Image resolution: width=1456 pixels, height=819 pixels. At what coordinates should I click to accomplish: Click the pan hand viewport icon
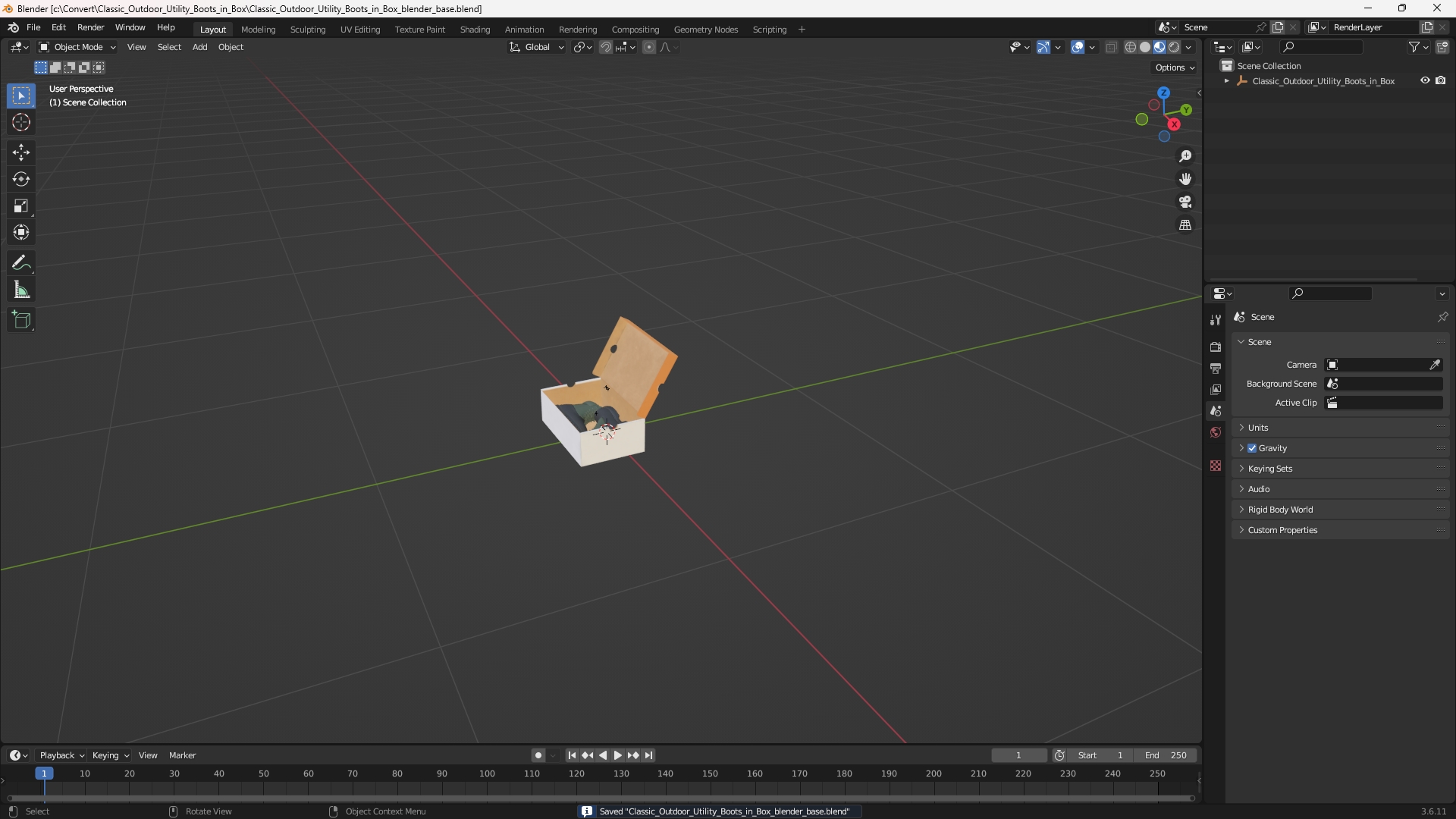(x=1185, y=179)
